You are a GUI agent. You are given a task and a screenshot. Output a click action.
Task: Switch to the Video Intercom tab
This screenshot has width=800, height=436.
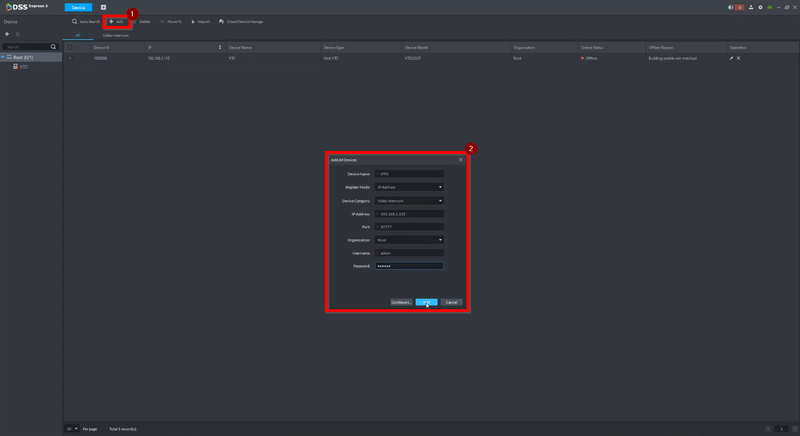click(116, 35)
